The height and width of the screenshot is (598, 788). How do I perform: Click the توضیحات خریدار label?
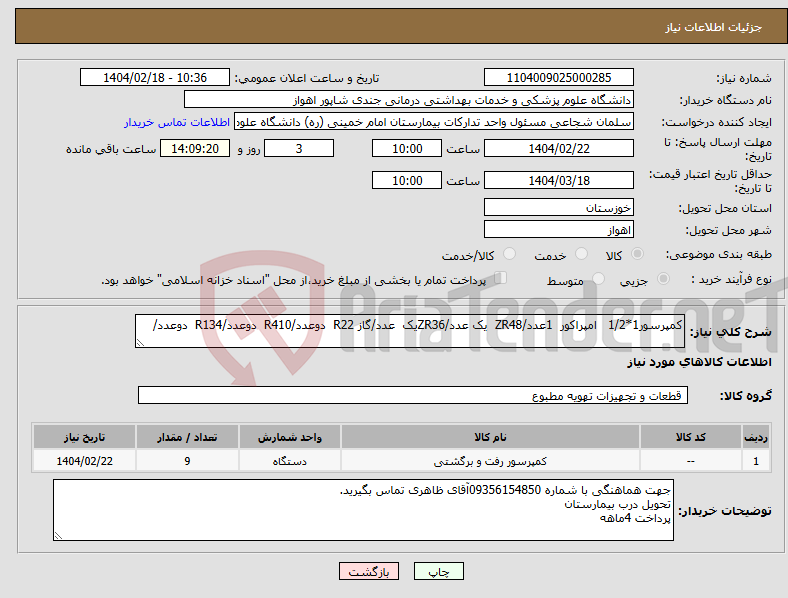[725, 511]
